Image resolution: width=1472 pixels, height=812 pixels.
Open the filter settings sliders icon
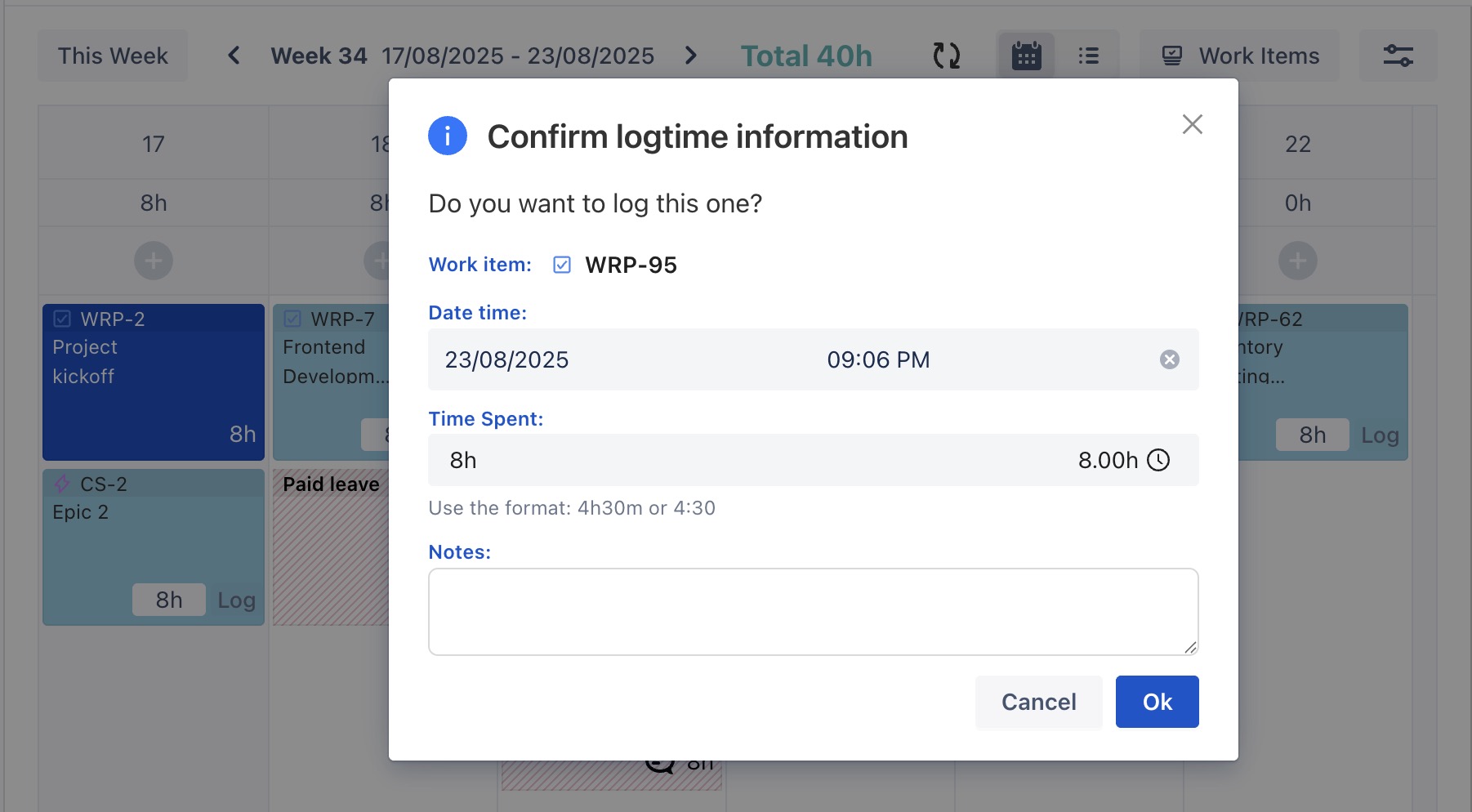(1398, 56)
